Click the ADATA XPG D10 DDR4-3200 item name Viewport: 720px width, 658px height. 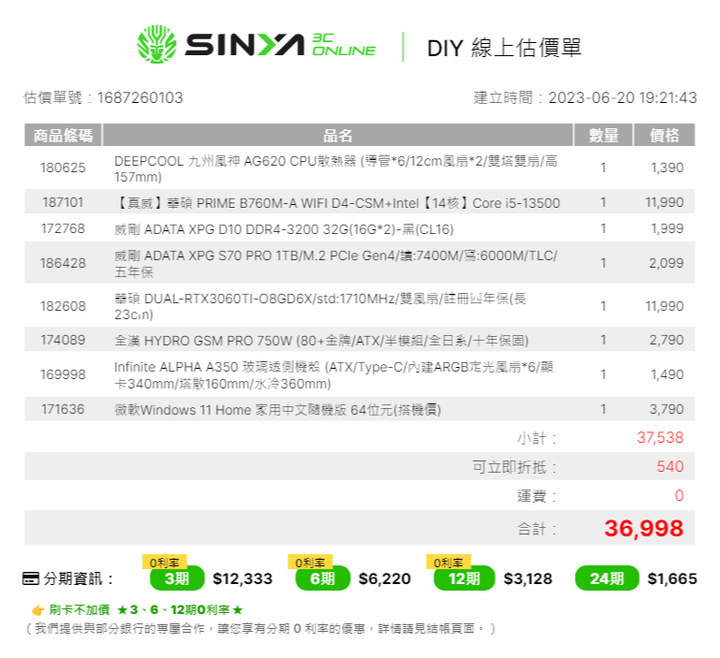284,229
